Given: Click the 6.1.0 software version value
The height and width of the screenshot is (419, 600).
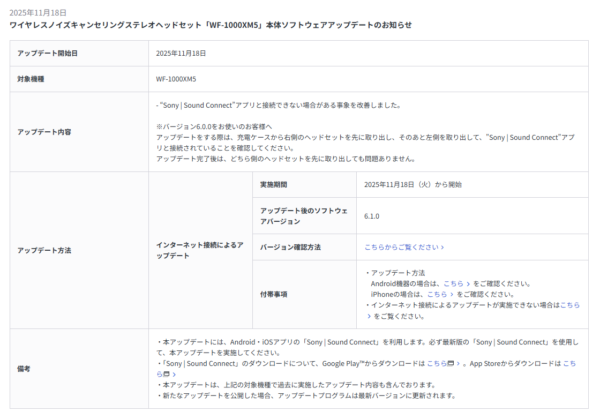Looking at the screenshot, I should [x=371, y=215].
